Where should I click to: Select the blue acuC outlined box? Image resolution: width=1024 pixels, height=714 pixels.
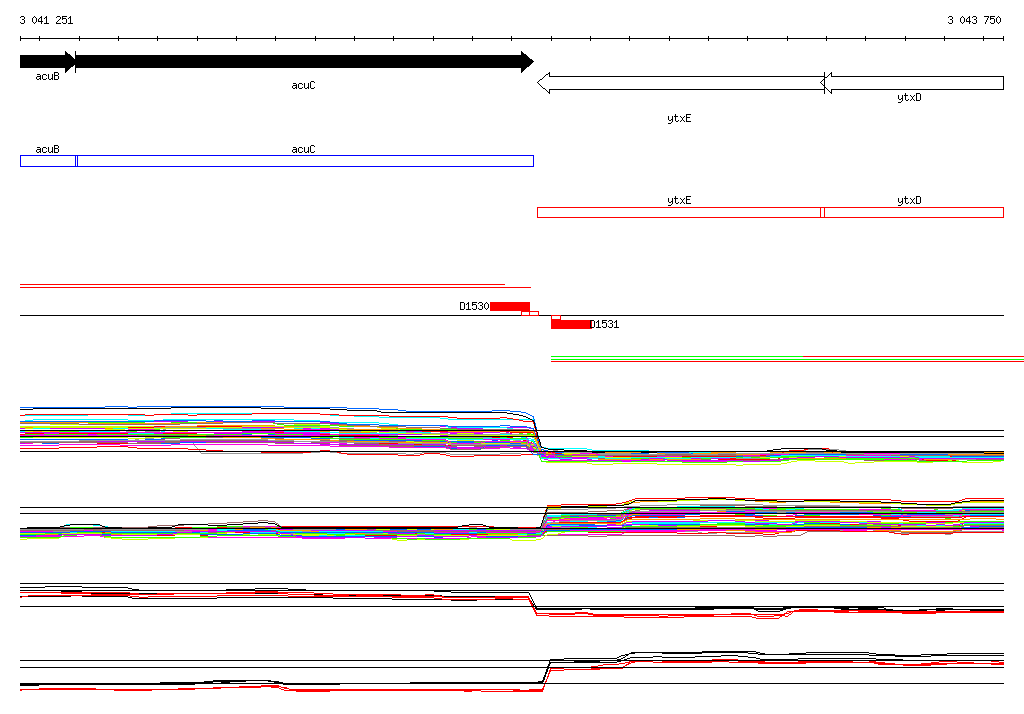[x=305, y=161]
